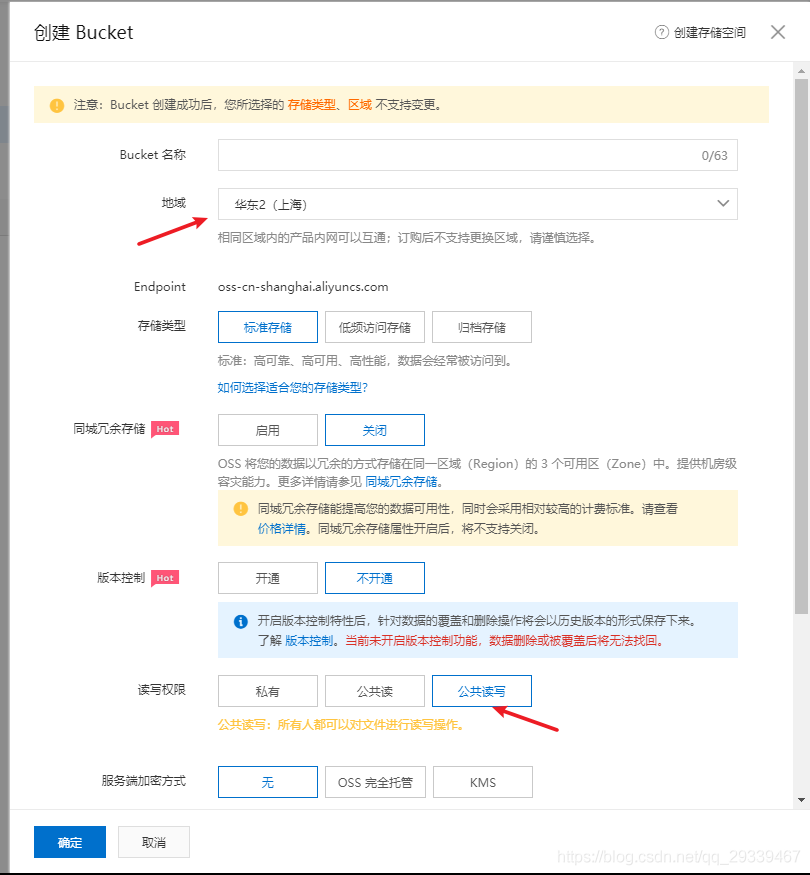The image size is (810, 875).
Task: Select 关闭 for 同城冗余存储
Action: (x=375, y=430)
